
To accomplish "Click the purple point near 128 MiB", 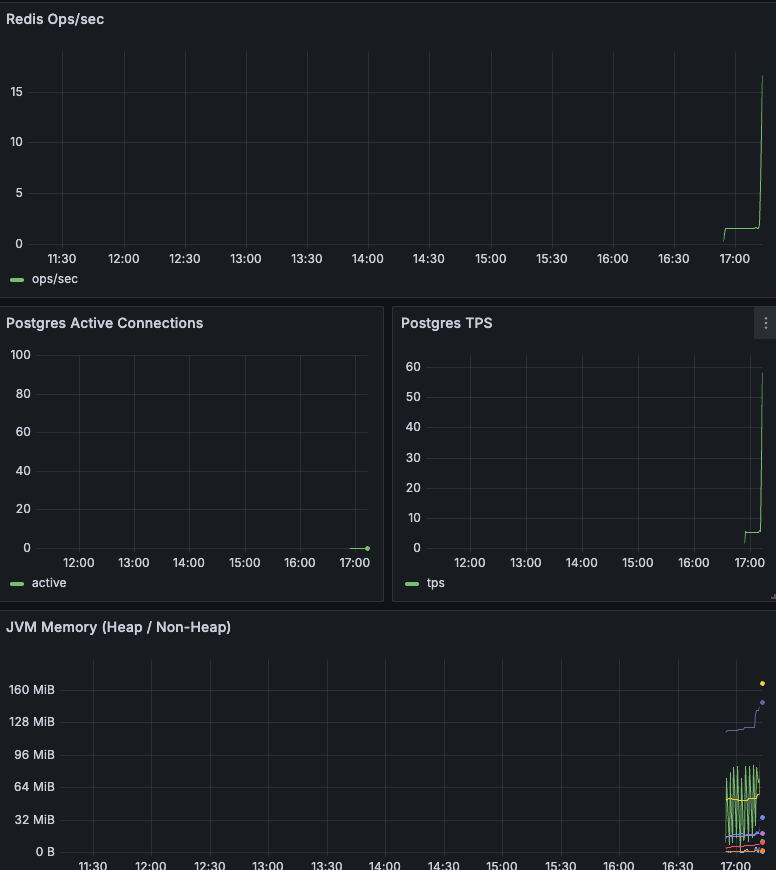I will pyautogui.click(x=762, y=702).
